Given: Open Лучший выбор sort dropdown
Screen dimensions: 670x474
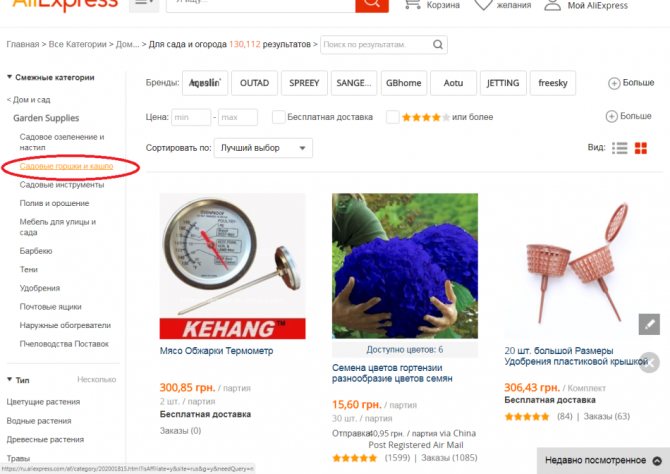Looking at the screenshot, I should pyautogui.click(x=263, y=148).
